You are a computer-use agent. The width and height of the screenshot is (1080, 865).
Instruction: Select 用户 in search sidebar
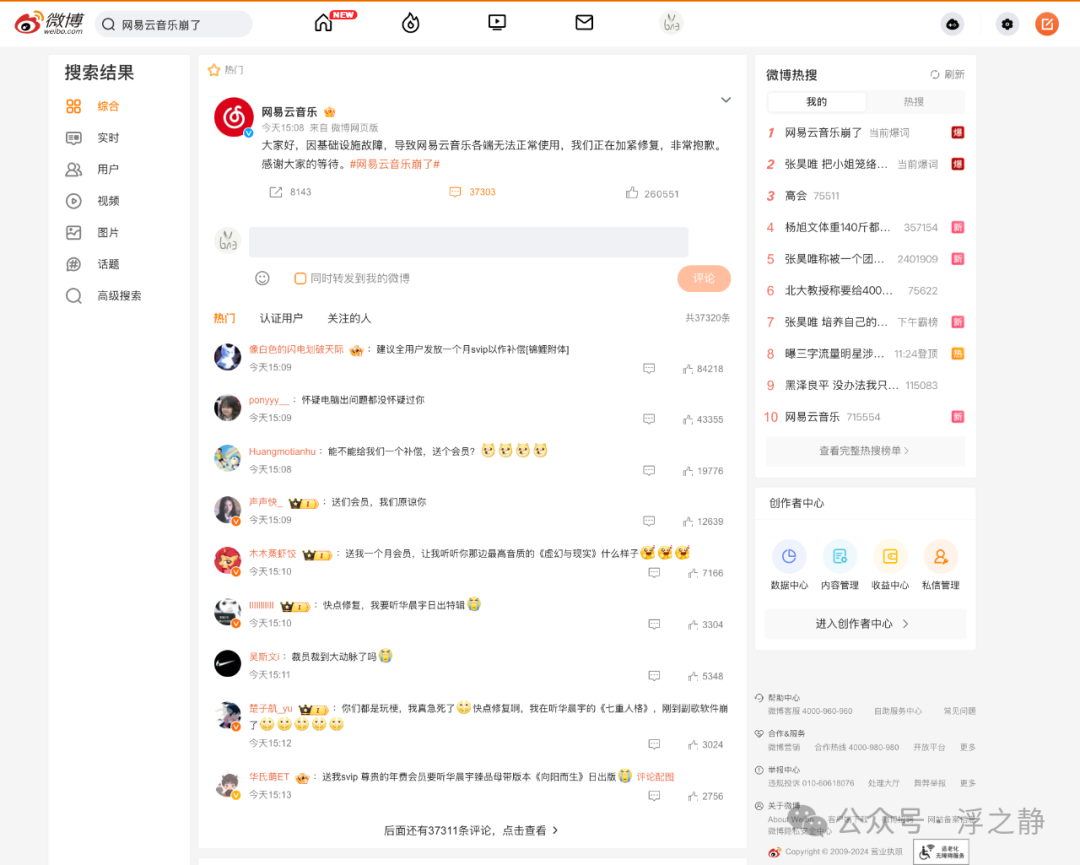click(x=108, y=169)
